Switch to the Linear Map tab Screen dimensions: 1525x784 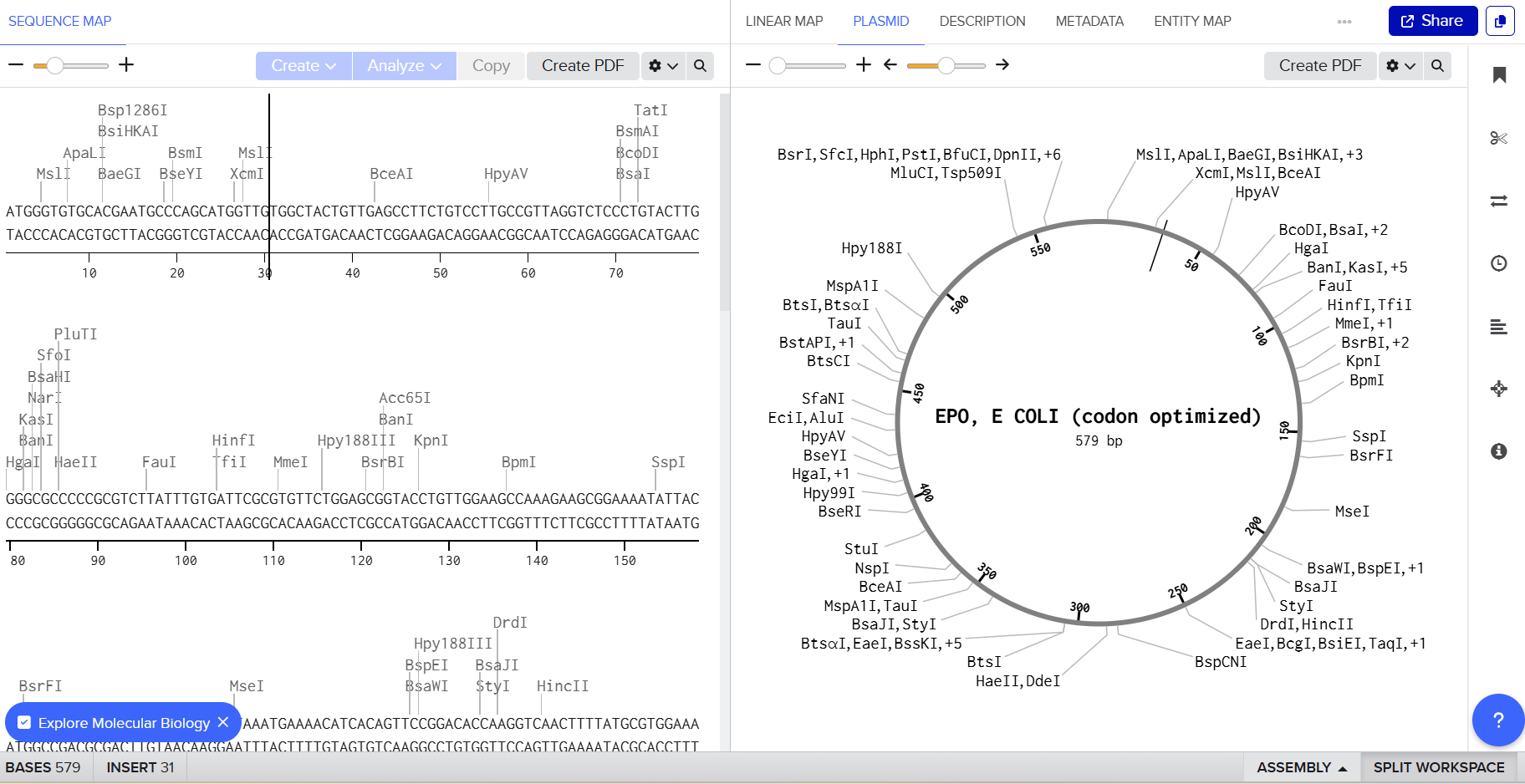tap(783, 21)
